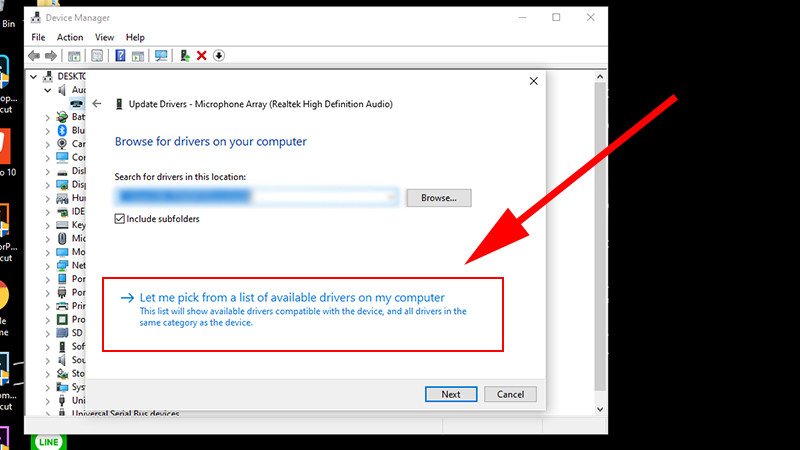Open the driver location path dropdown
This screenshot has width=800, height=450.
coord(391,197)
